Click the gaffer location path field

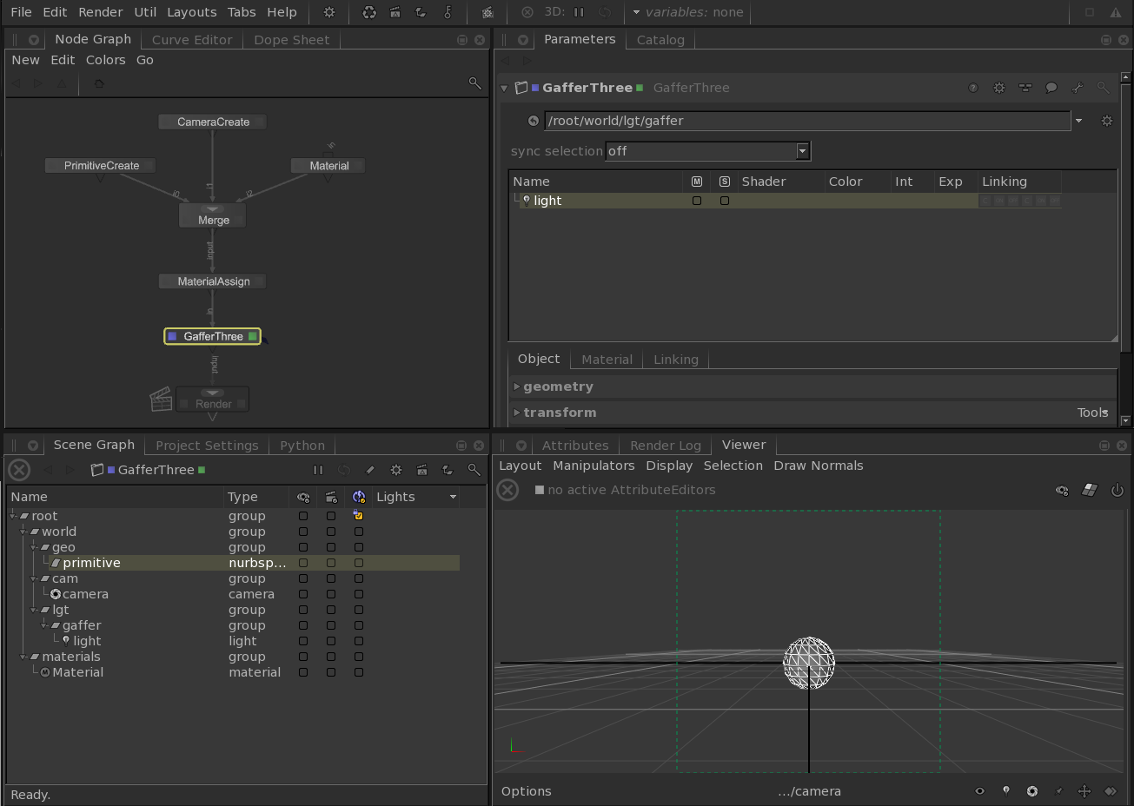pos(807,121)
